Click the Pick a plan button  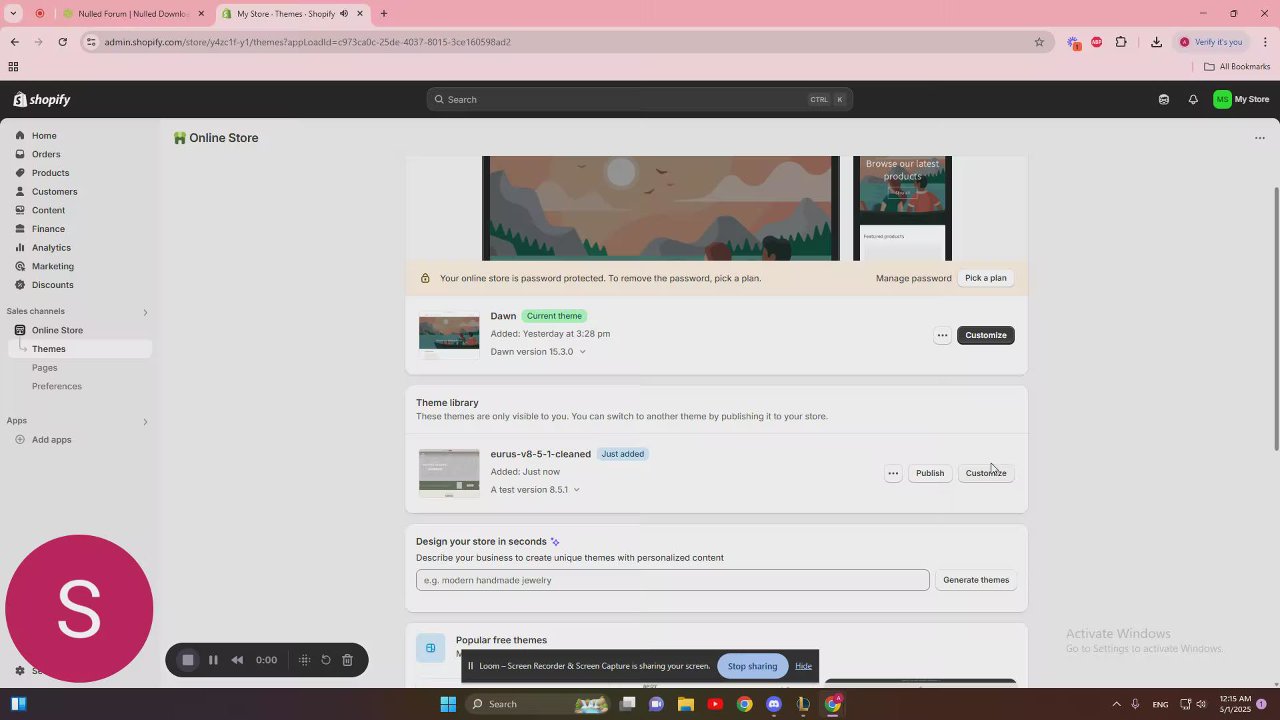click(x=986, y=278)
